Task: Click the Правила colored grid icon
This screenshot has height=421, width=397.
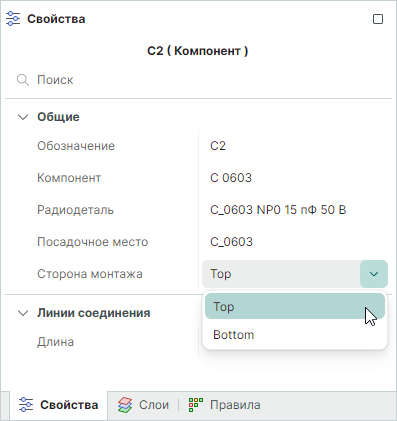Action: pyautogui.click(x=196, y=405)
